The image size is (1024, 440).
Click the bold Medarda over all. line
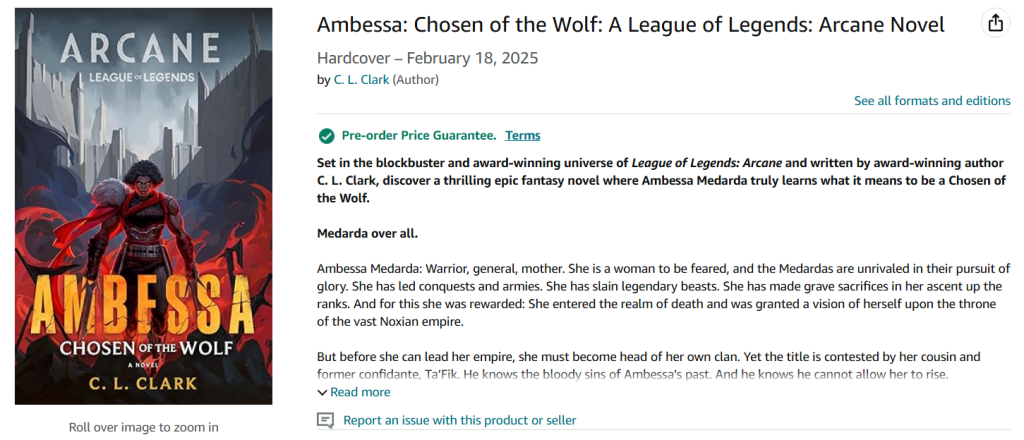[367, 234]
